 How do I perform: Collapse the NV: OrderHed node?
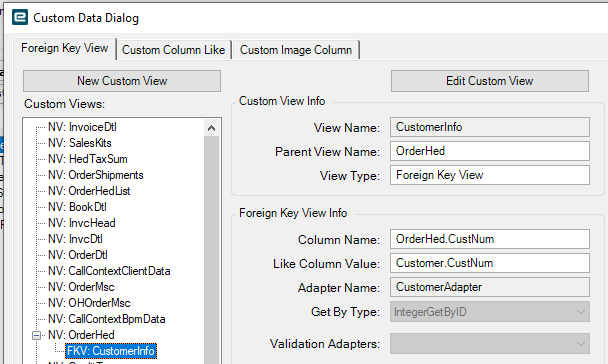pos(36,335)
